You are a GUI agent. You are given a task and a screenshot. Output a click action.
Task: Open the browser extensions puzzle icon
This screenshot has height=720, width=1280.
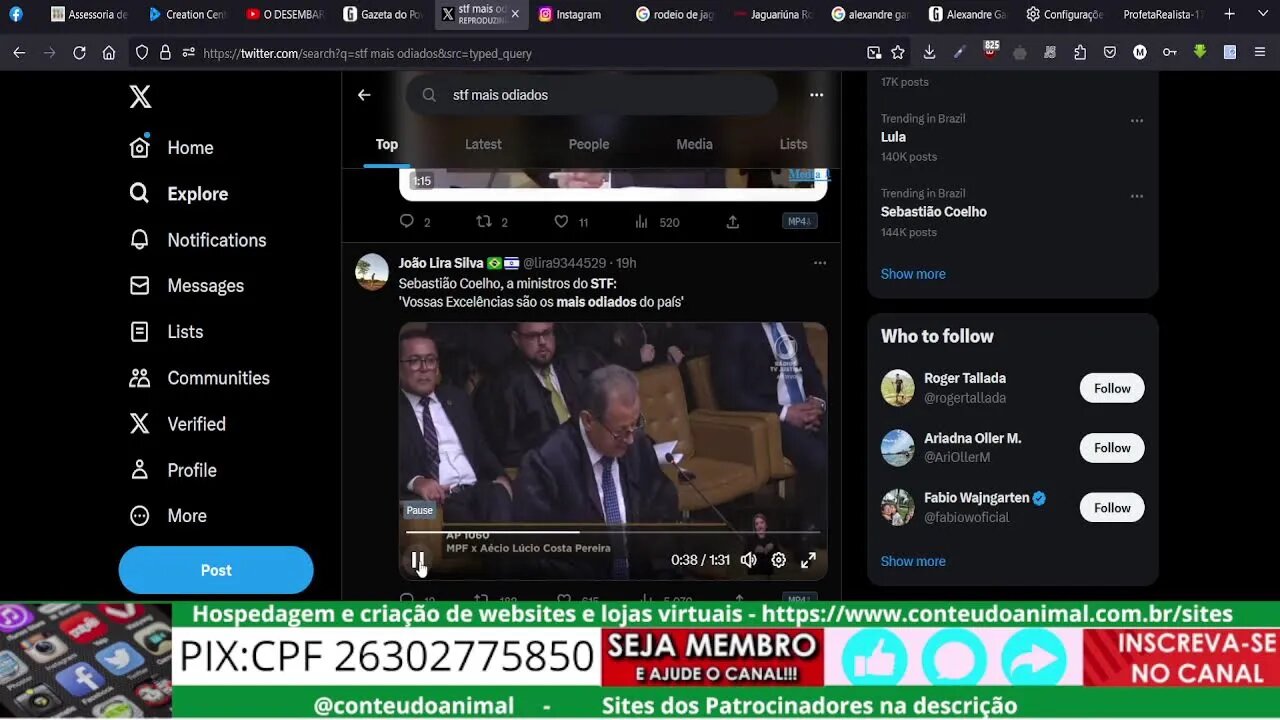pyautogui.click(x=1080, y=53)
